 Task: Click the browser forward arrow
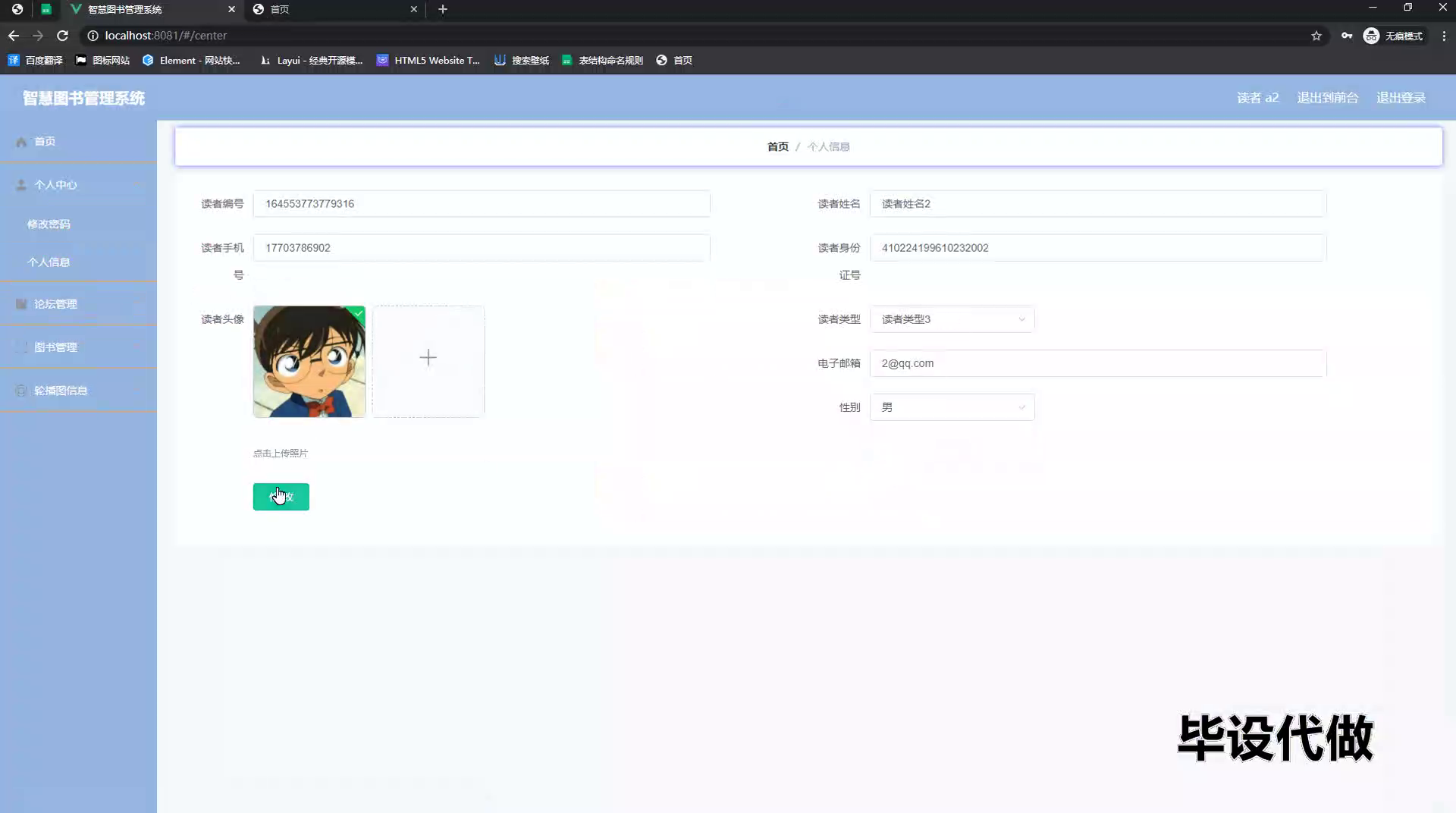[x=38, y=36]
